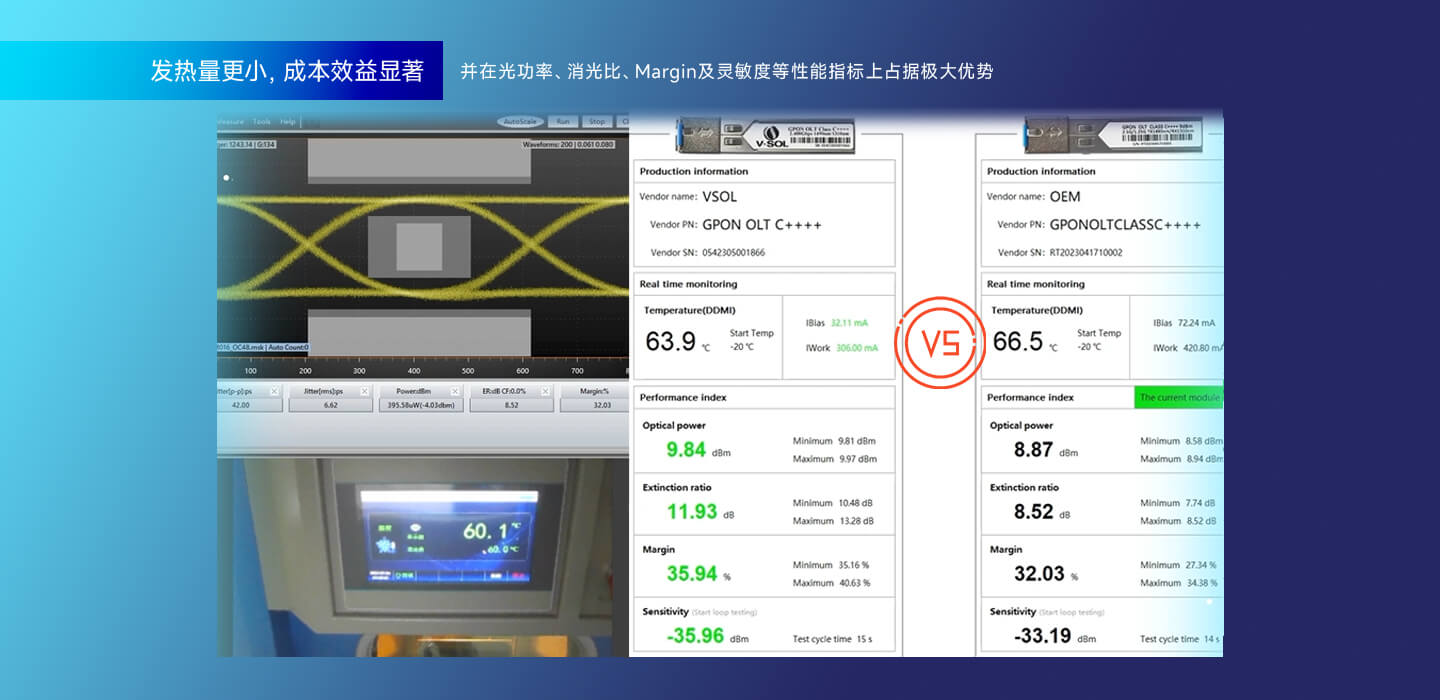Select the 395.58uW(-4.03dbm) power value

[420, 405]
